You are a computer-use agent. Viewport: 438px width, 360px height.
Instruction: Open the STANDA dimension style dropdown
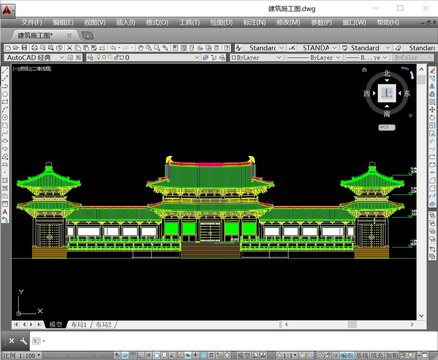[334, 48]
